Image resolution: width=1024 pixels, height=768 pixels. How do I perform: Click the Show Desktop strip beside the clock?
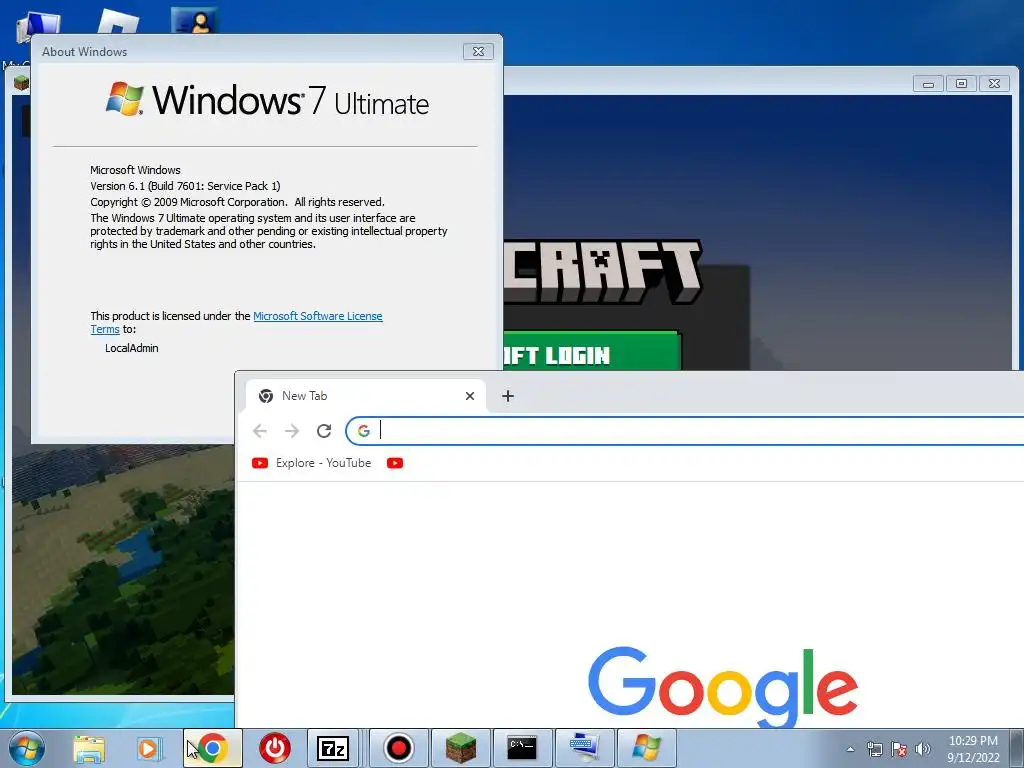pos(1018,749)
